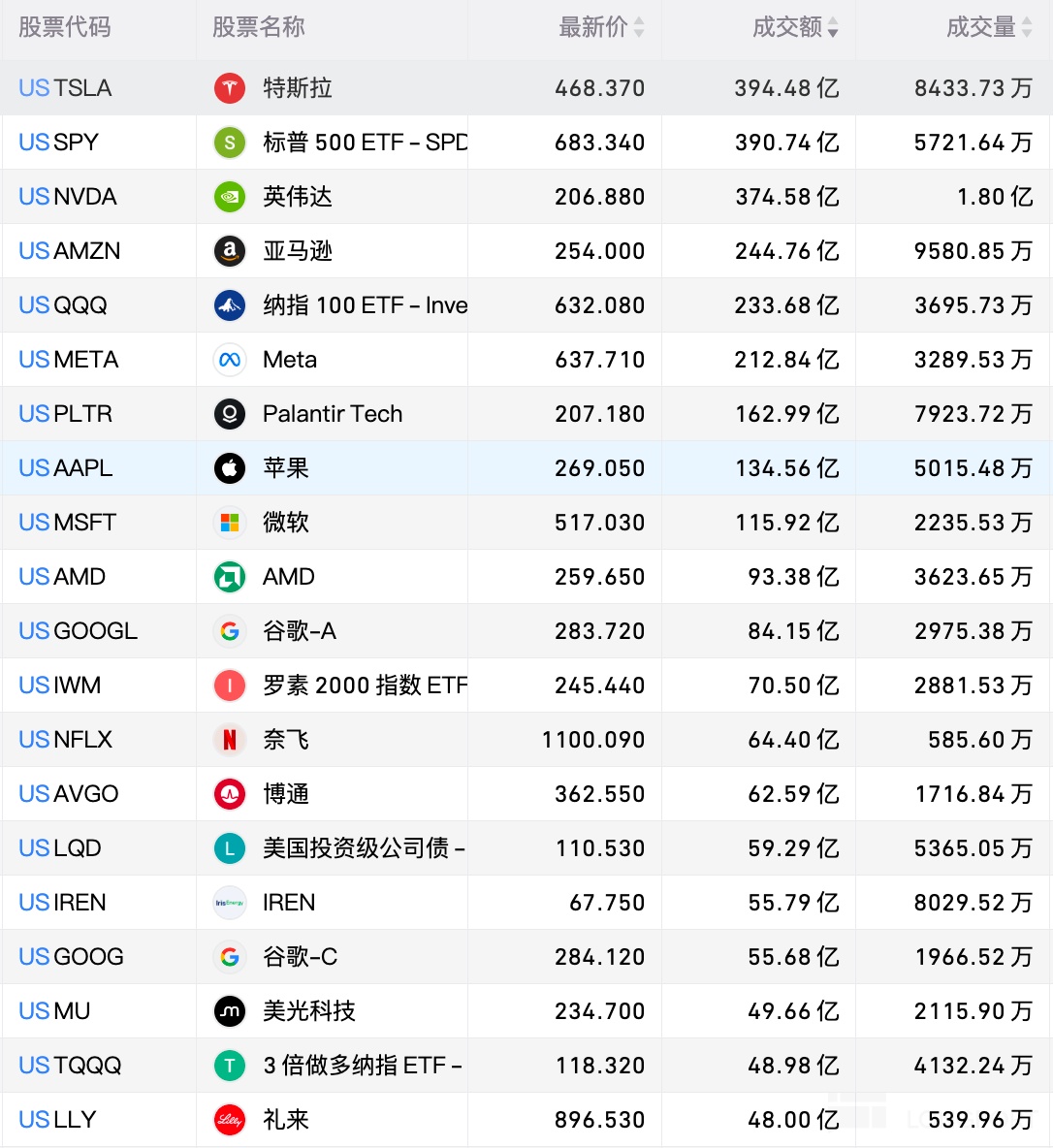
Task: Click the Palantir logo icon
Action: (x=230, y=414)
